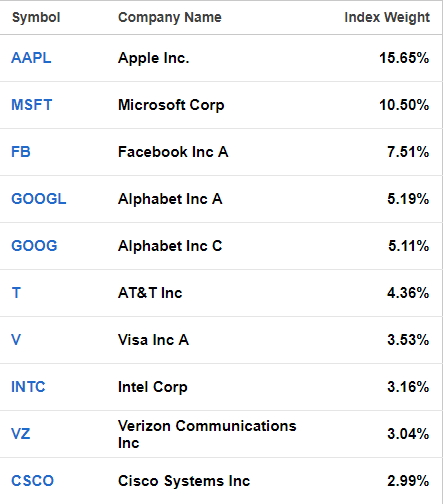Sort by the Symbol column header
Screen dimensions: 443x504
pos(36,17)
